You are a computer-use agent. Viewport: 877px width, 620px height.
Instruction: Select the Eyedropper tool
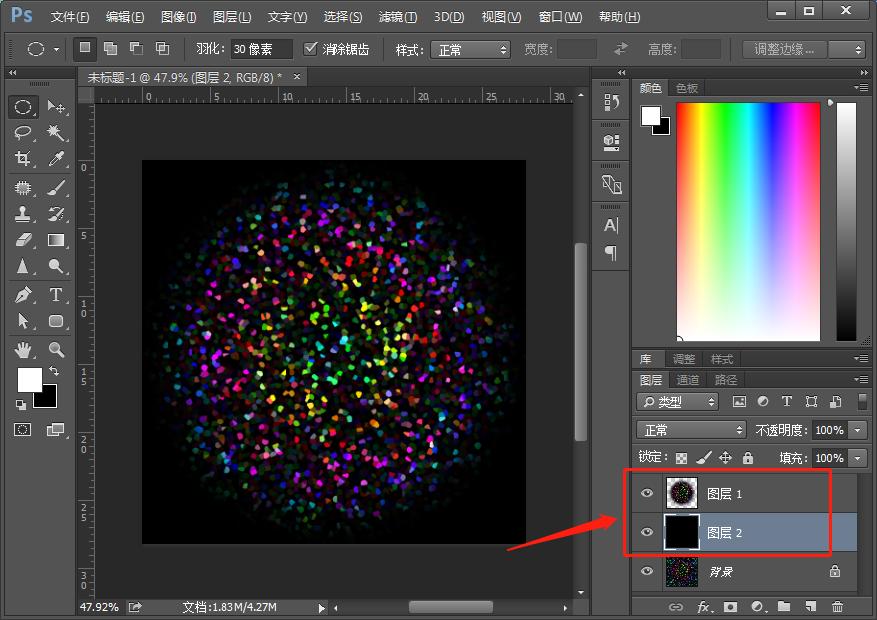(56, 159)
